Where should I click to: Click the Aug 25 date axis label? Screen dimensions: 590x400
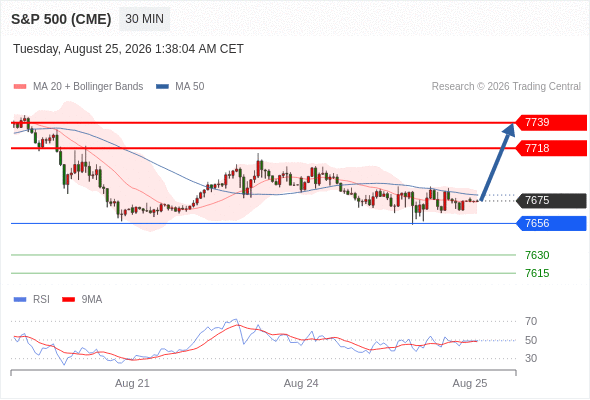(470, 383)
